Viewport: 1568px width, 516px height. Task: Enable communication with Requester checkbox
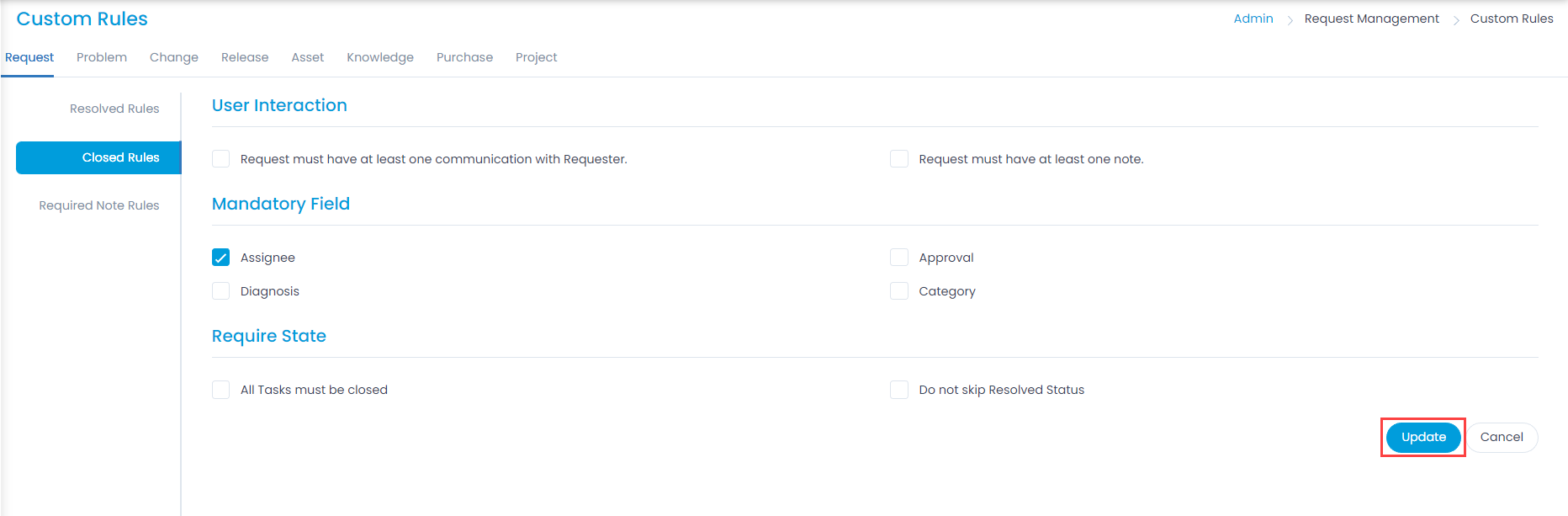[x=221, y=159]
